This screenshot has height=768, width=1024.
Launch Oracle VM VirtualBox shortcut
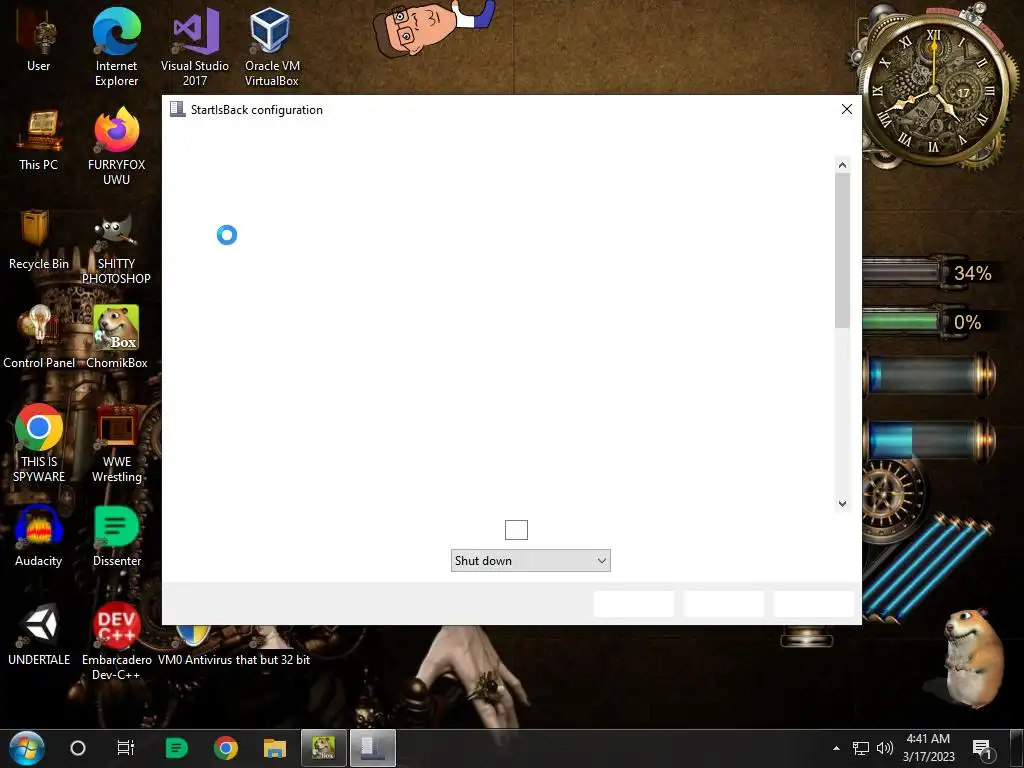pos(272,47)
